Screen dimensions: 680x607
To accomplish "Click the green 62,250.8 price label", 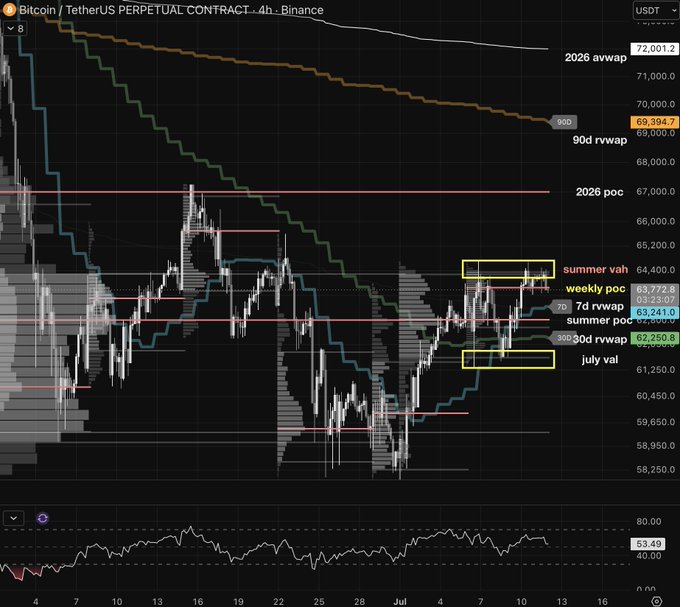I will tap(655, 338).
